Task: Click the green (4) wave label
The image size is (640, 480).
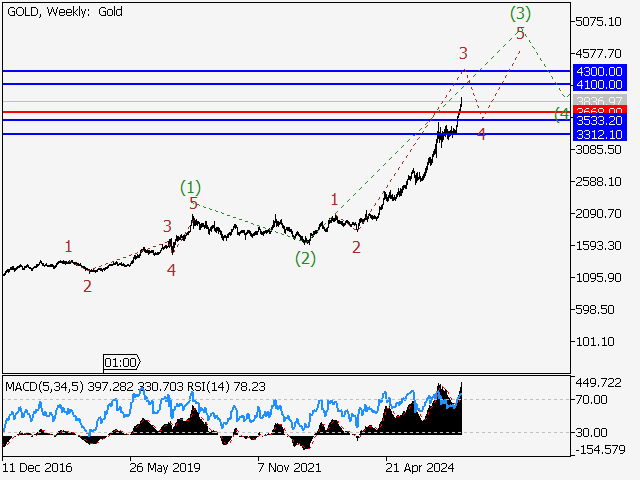Action: coord(563,114)
